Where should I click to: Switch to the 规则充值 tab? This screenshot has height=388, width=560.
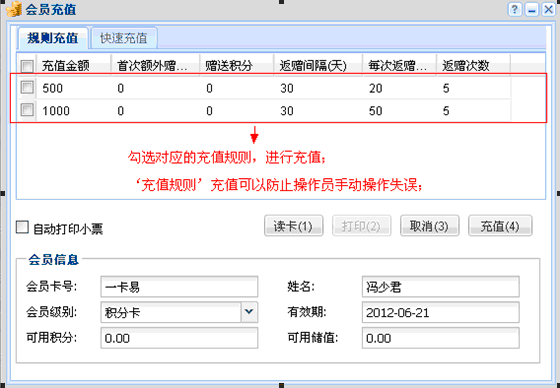(x=53, y=38)
